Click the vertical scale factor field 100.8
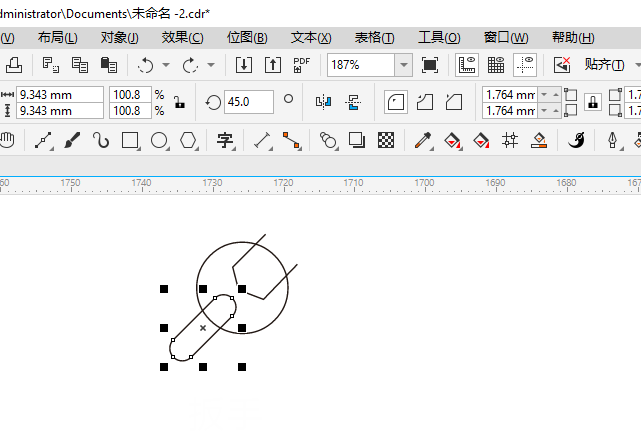The image size is (641, 437). point(130,111)
